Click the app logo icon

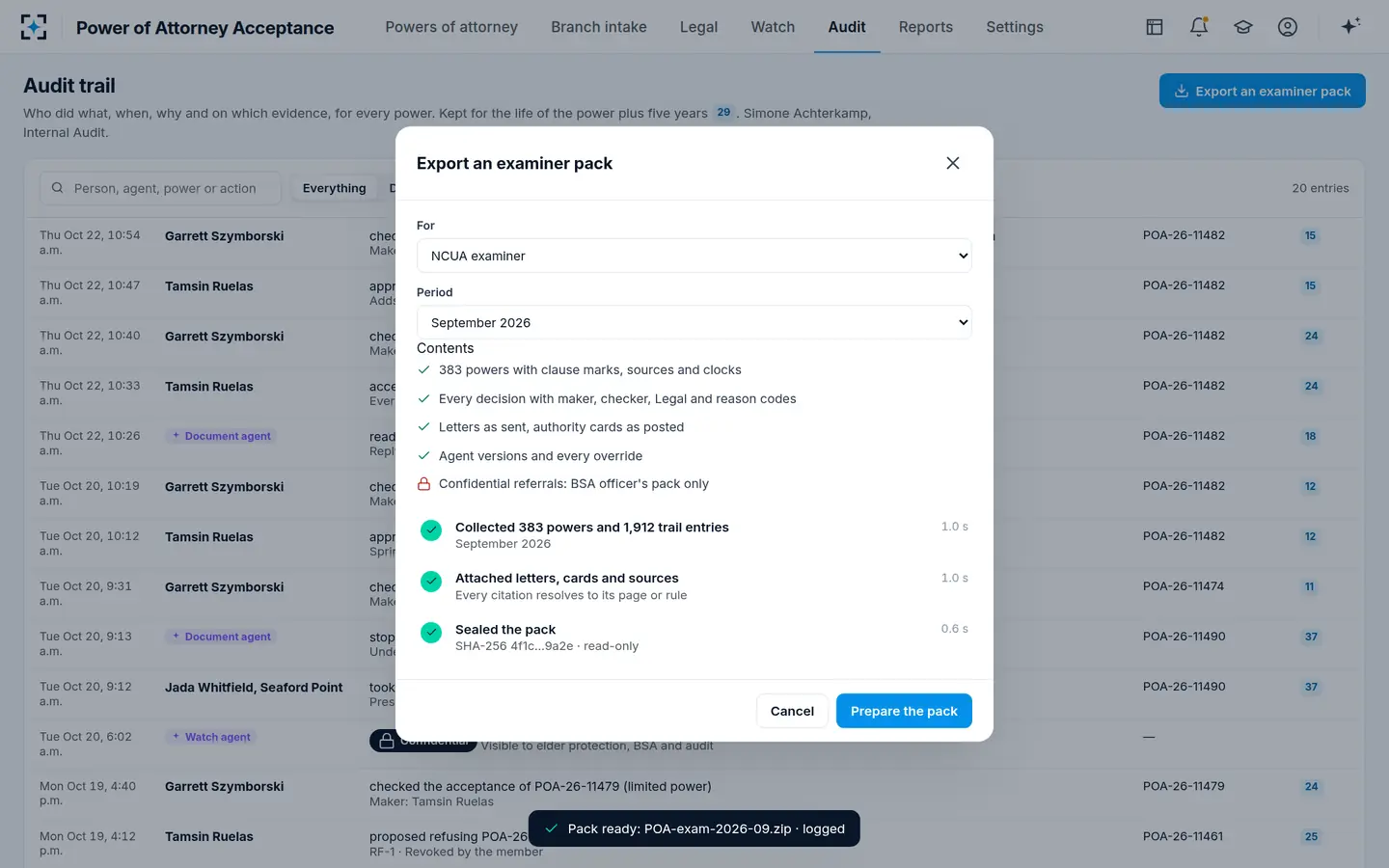click(34, 27)
